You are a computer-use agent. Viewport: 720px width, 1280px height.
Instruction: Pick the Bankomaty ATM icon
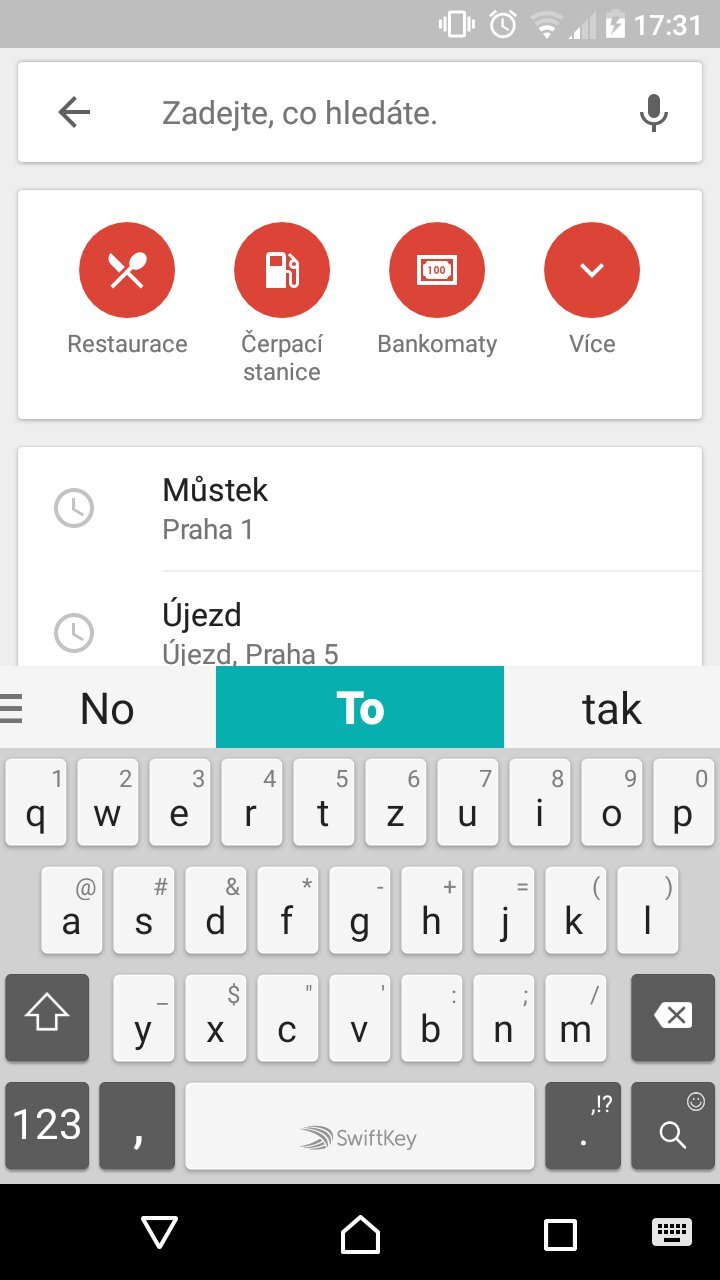tap(437, 270)
